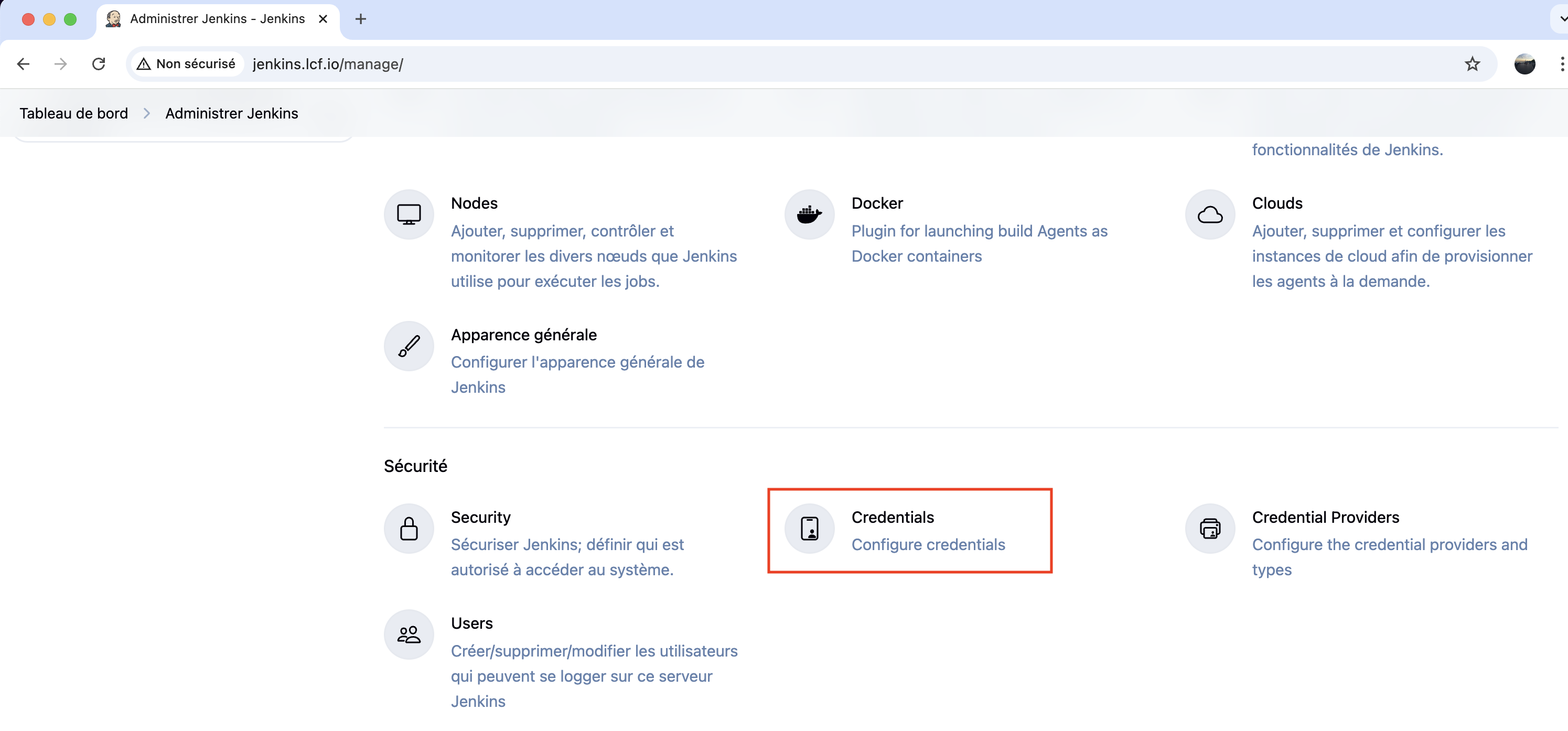1568x731 pixels.
Task: Focus the jenkins.lcf.io address bar
Action: point(731,64)
